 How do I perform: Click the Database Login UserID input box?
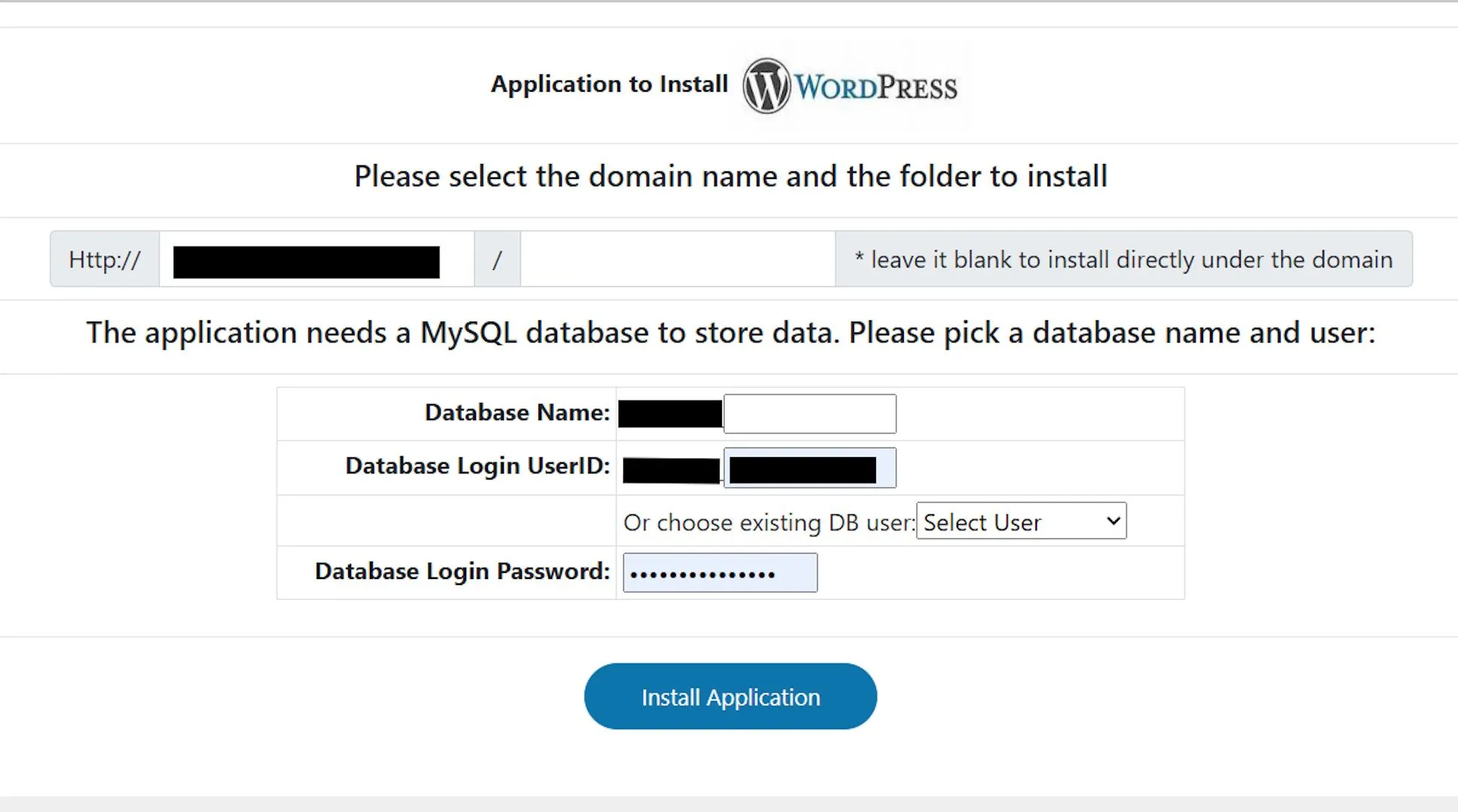(810, 468)
